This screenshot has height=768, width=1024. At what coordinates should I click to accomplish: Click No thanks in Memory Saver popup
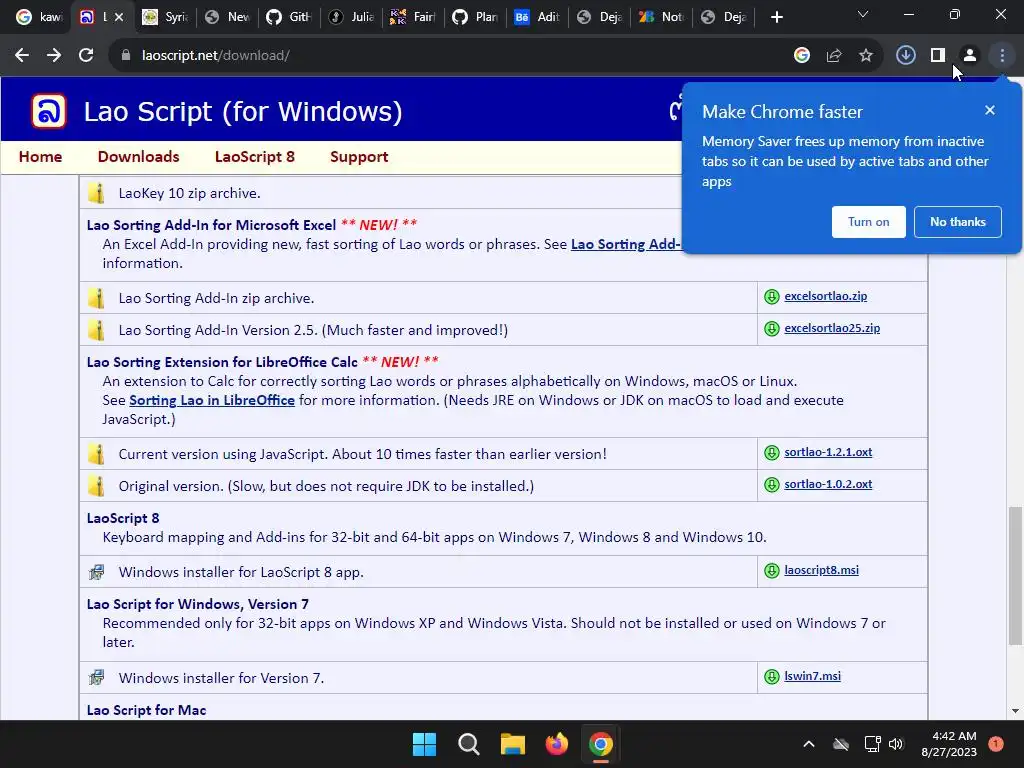coord(957,222)
